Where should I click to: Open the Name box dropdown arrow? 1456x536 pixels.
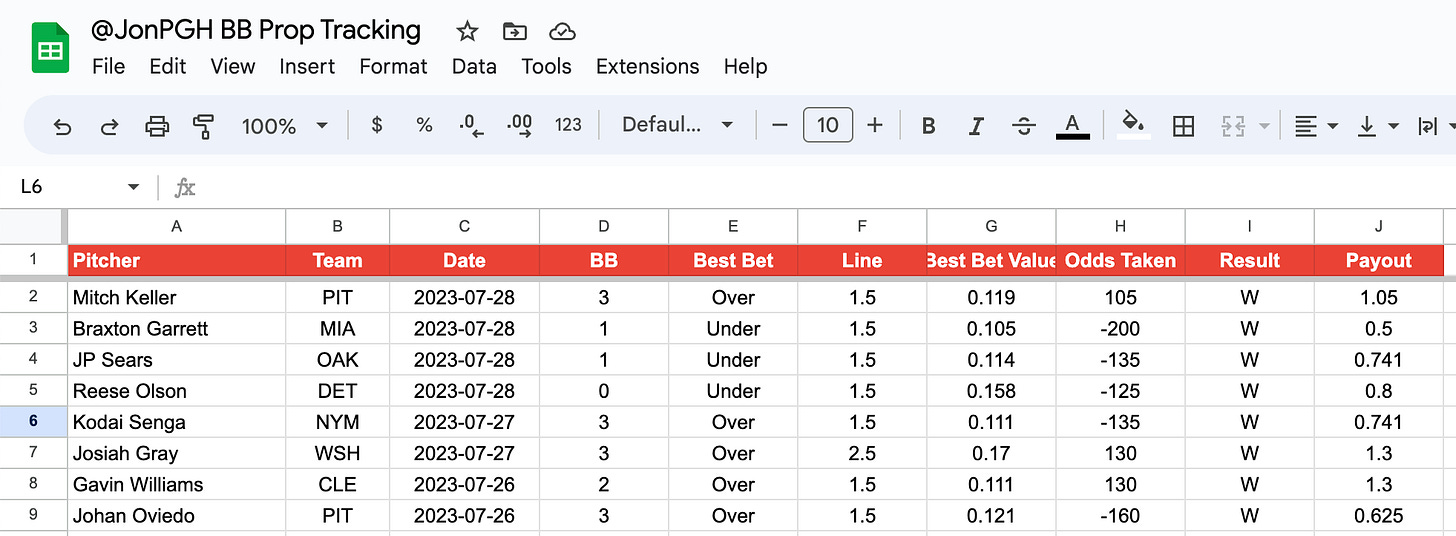pos(133,187)
